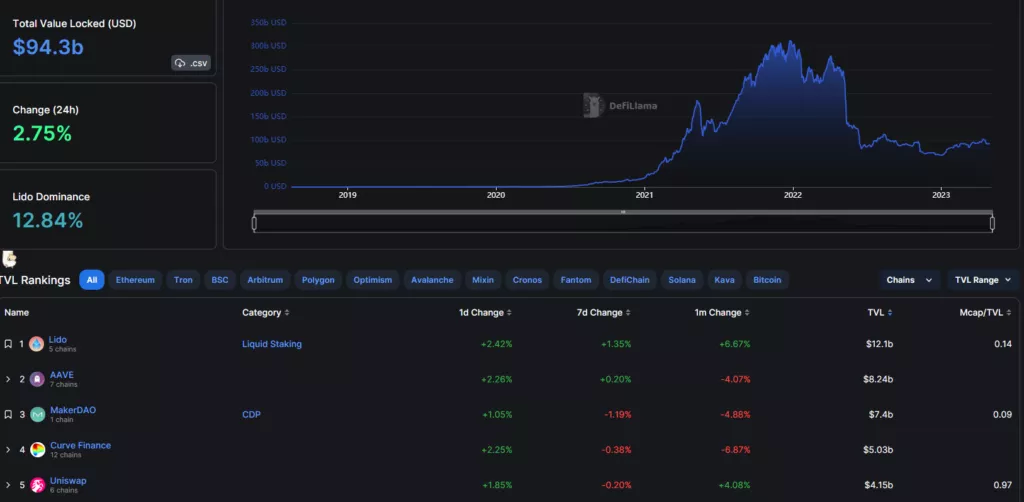The image size is (1024, 502).
Task: Filter rankings by Polygon
Action: pos(318,280)
